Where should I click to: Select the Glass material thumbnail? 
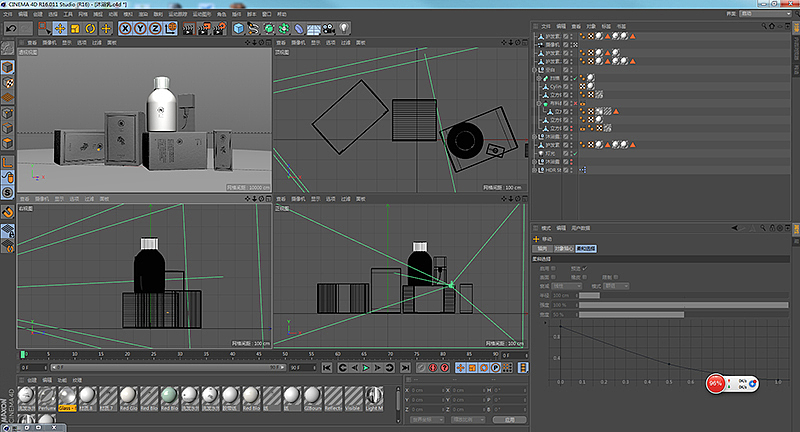pos(67,395)
